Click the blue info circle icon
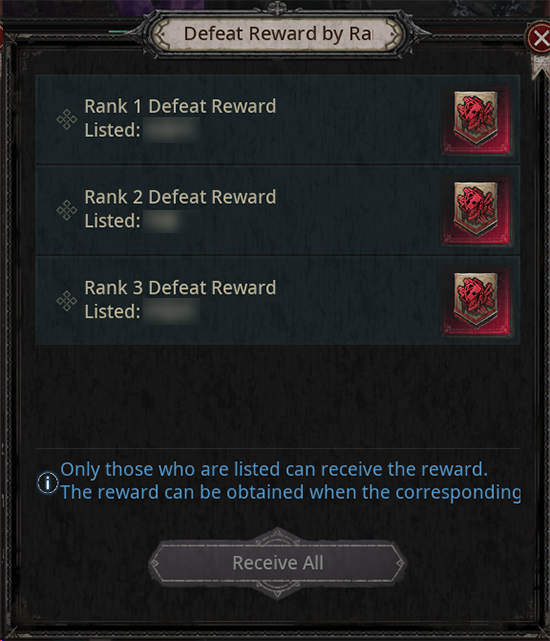 47,482
